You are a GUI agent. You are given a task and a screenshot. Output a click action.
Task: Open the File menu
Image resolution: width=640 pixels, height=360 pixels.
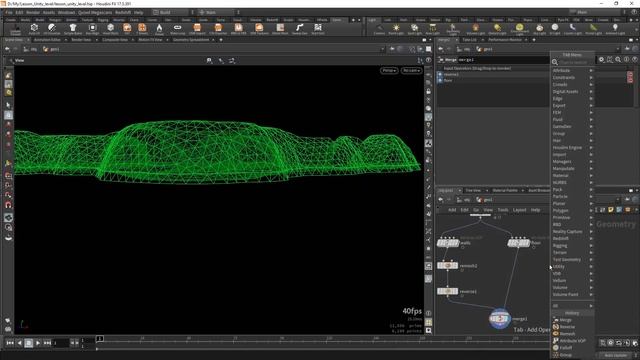(x=9, y=12)
